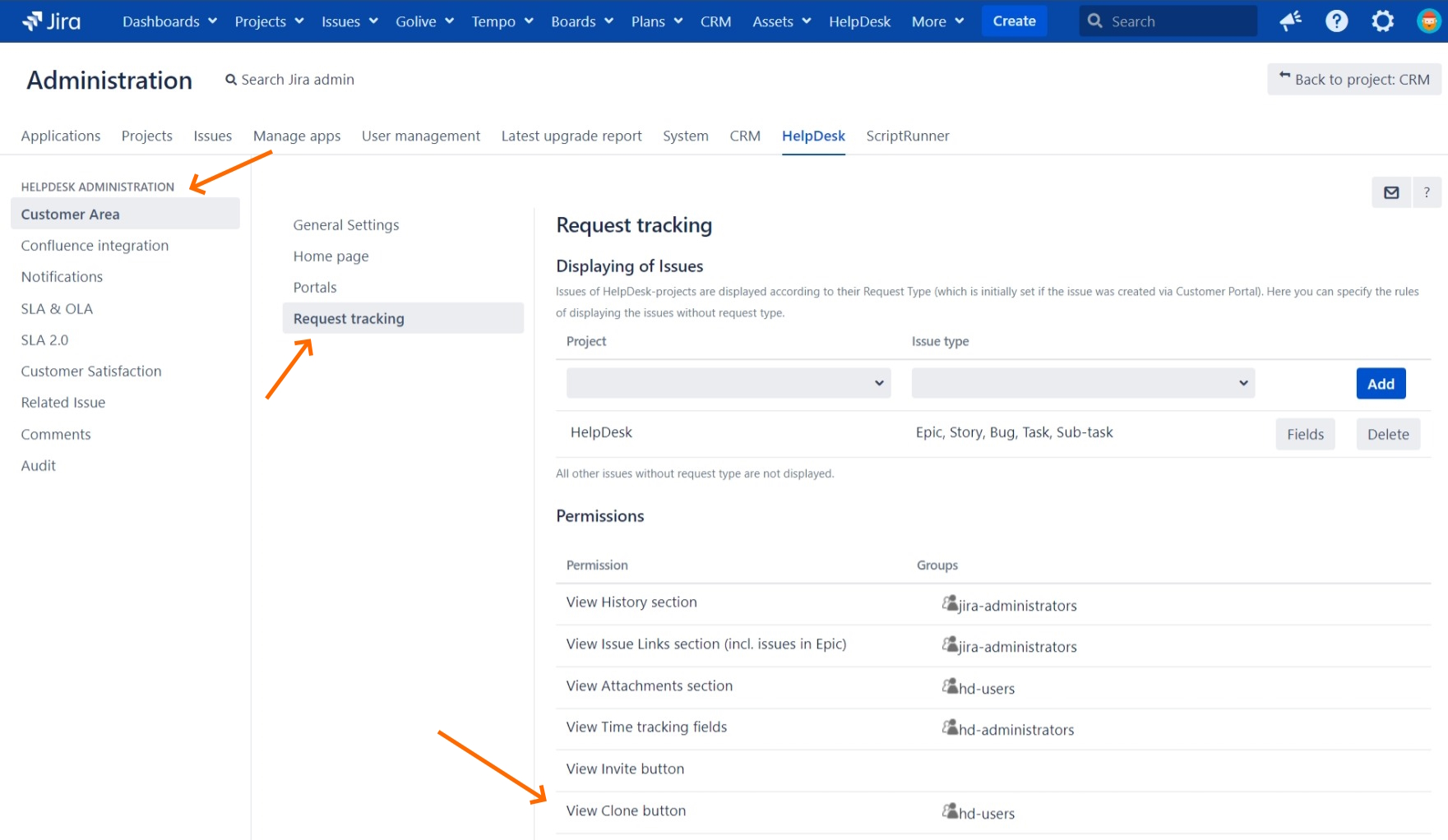Click the small question mark help button
The image size is (1448, 840).
coord(1427,192)
